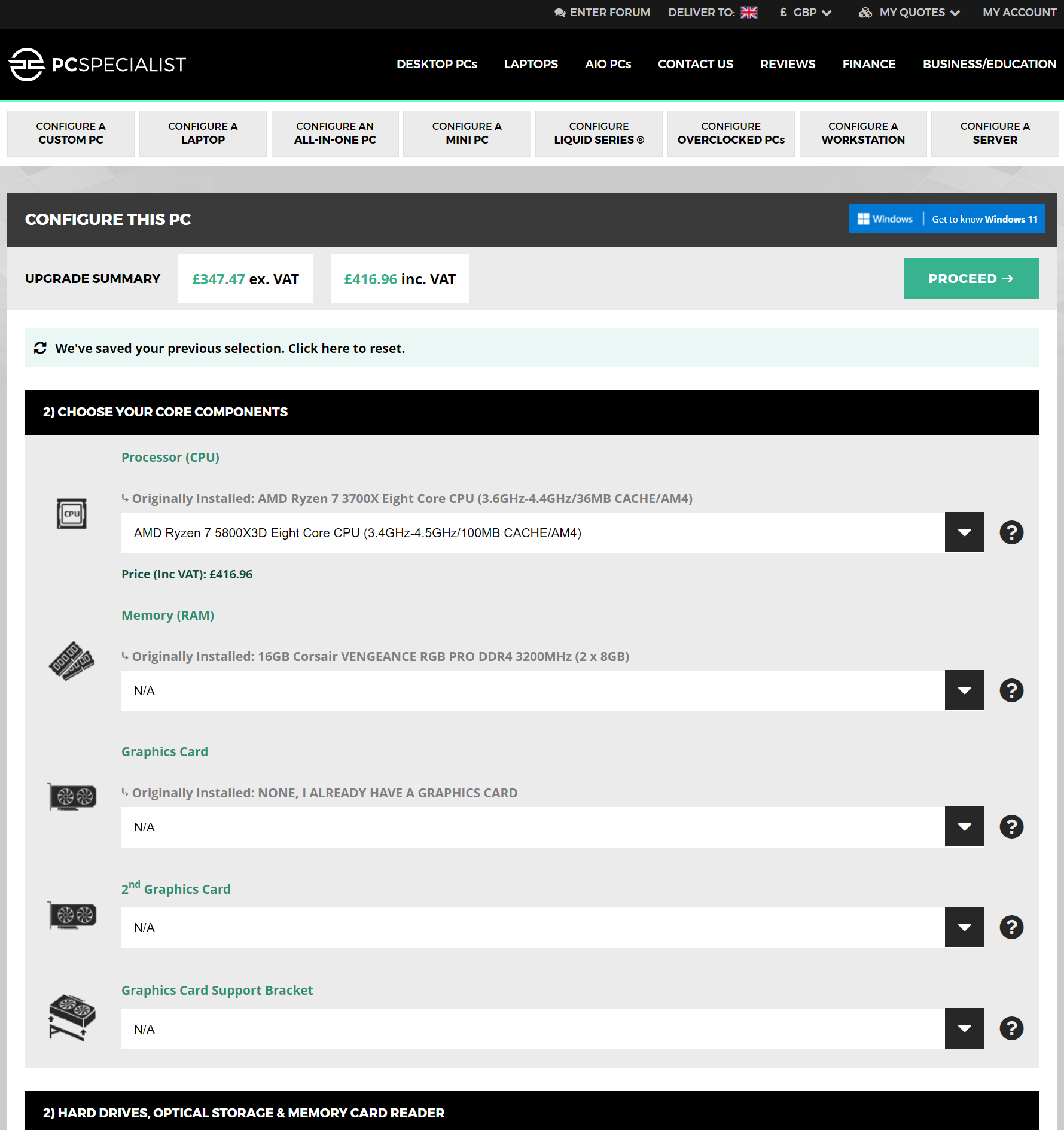The height and width of the screenshot is (1130, 1064).
Task: Open My Account link
Action: click(1019, 13)
